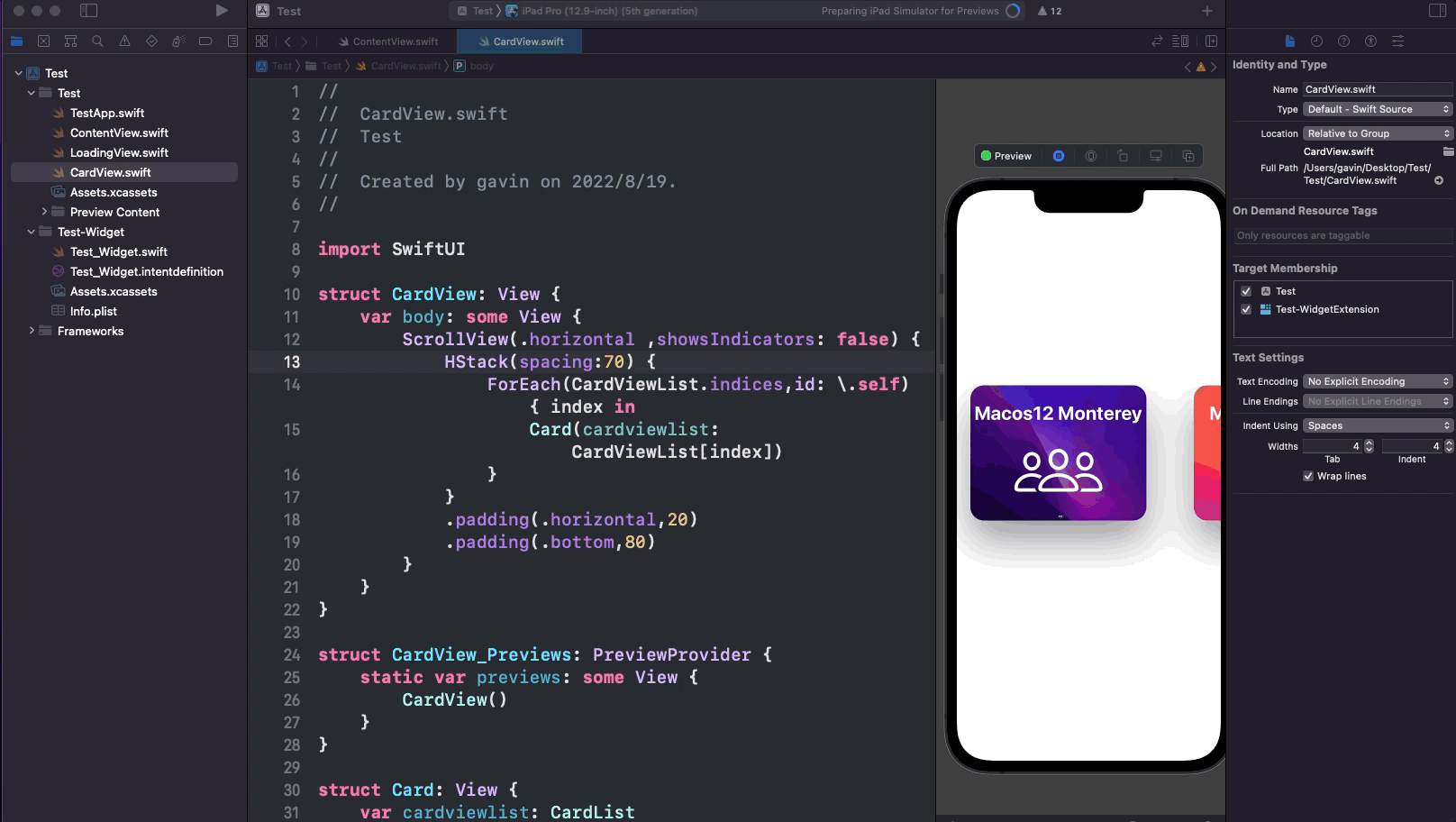1456x822 pixels.
Task: Toggle the Wrap lines checkbox
Action: (1308, 476)
